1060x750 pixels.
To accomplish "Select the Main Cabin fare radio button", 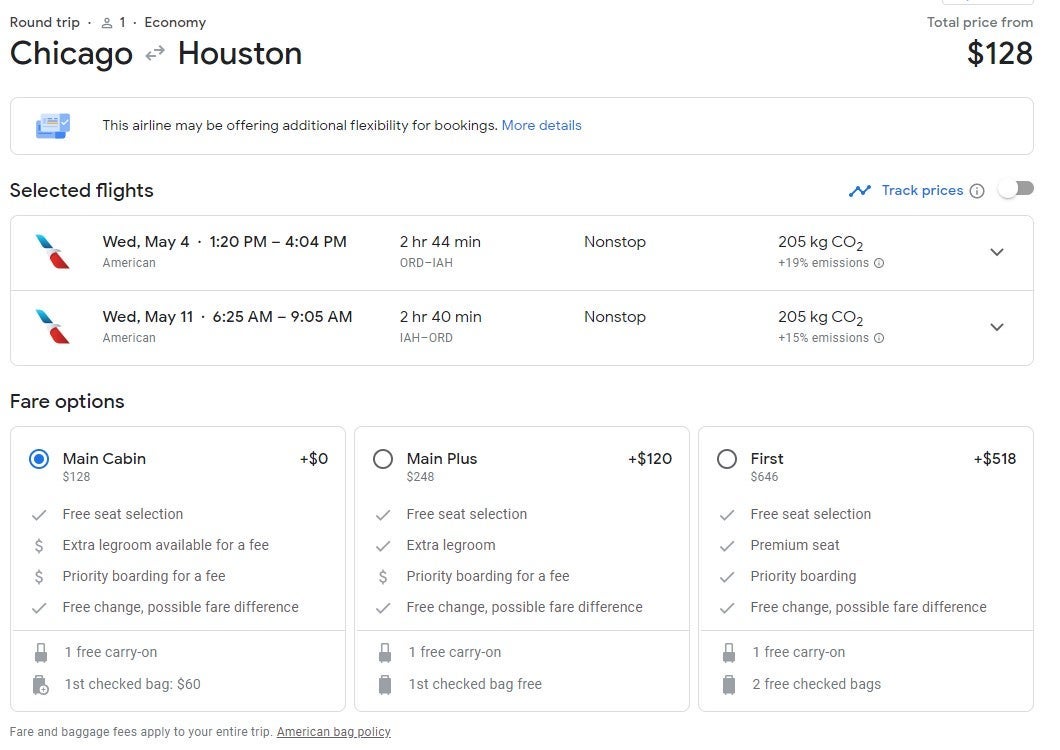I will [x=39, y=459].
